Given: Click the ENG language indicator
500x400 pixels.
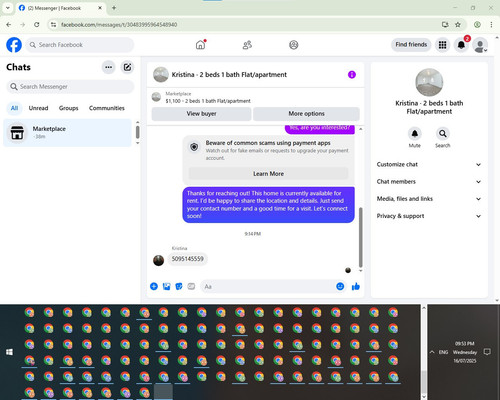Looking at the screenshot, I should [443, 352].
